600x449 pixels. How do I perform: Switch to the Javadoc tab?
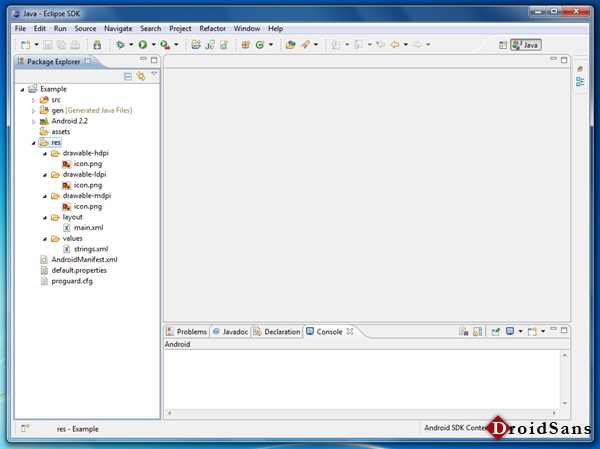(x=230, y=331)
